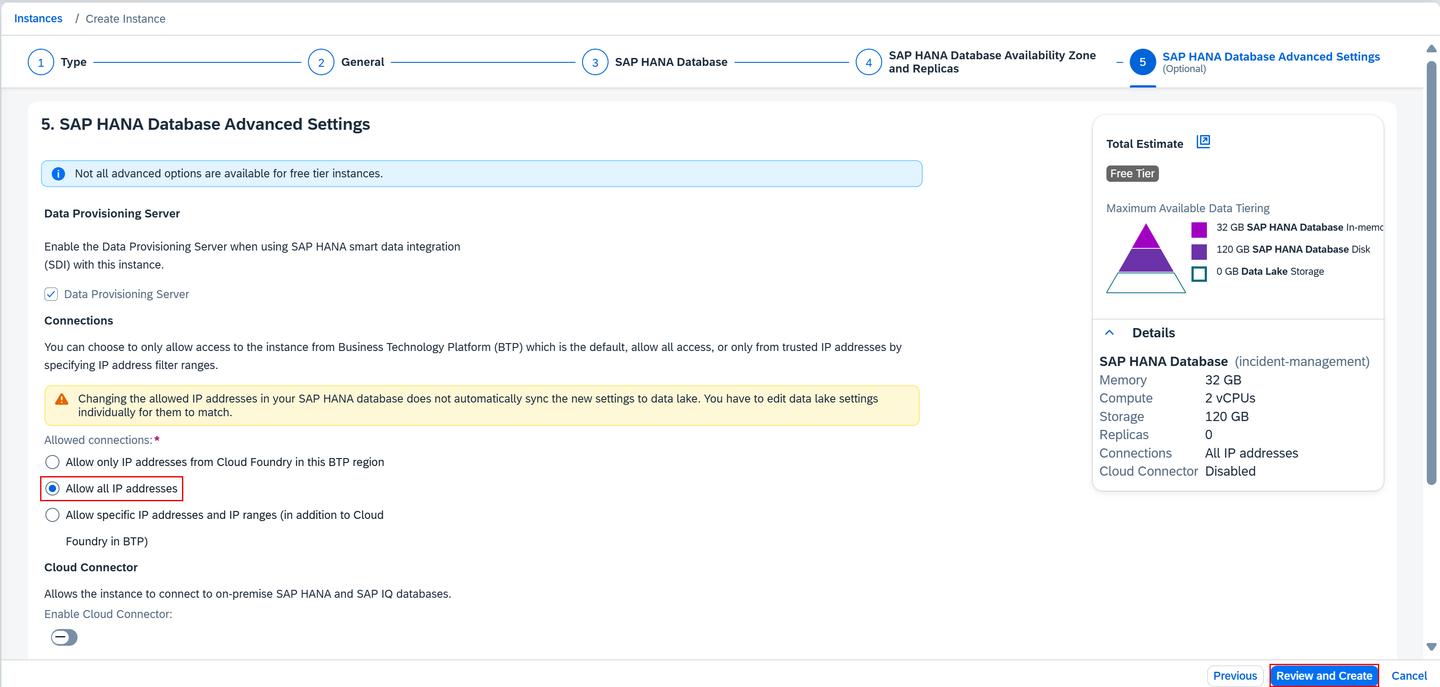Screen dimensions: 1440x687
Task: Select Allow specific IP addresses and ranges
Action: pyautogui.click(x=52, y=515)
